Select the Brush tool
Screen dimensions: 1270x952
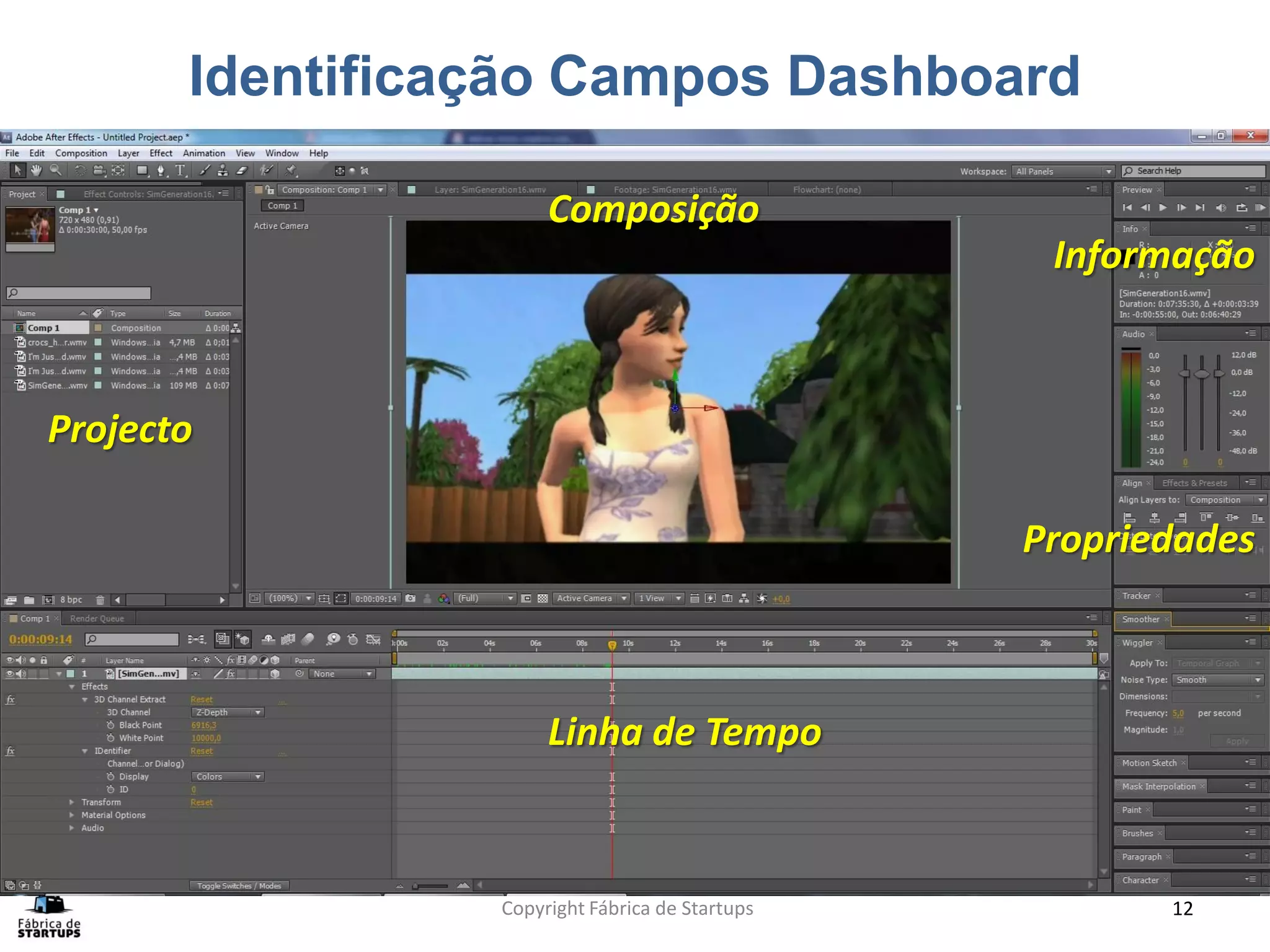pyautogui.click(x=204, y=170)
